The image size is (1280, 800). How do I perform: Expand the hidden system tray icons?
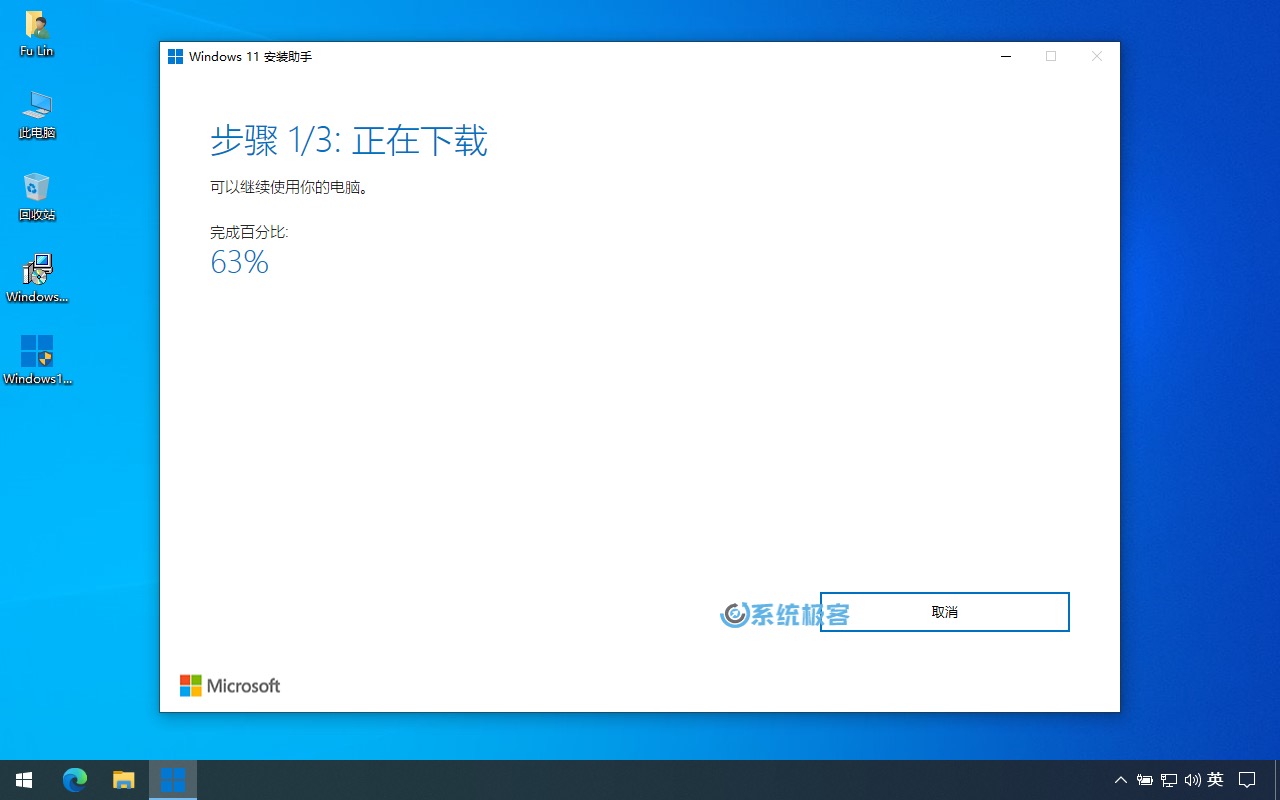coord(1121,780)
